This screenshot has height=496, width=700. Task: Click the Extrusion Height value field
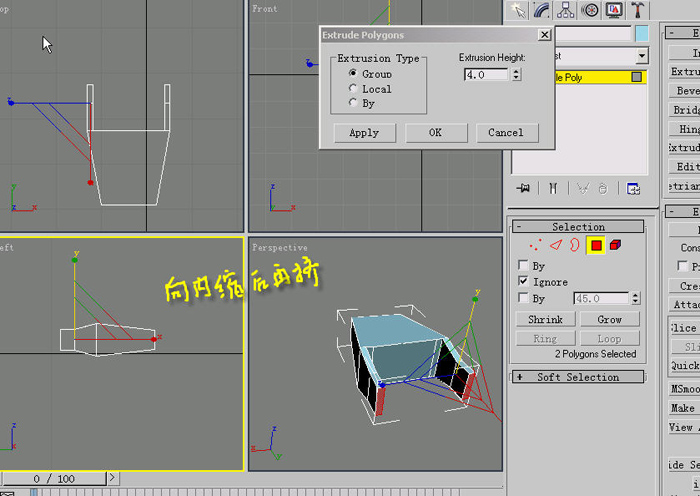point(486,75)
